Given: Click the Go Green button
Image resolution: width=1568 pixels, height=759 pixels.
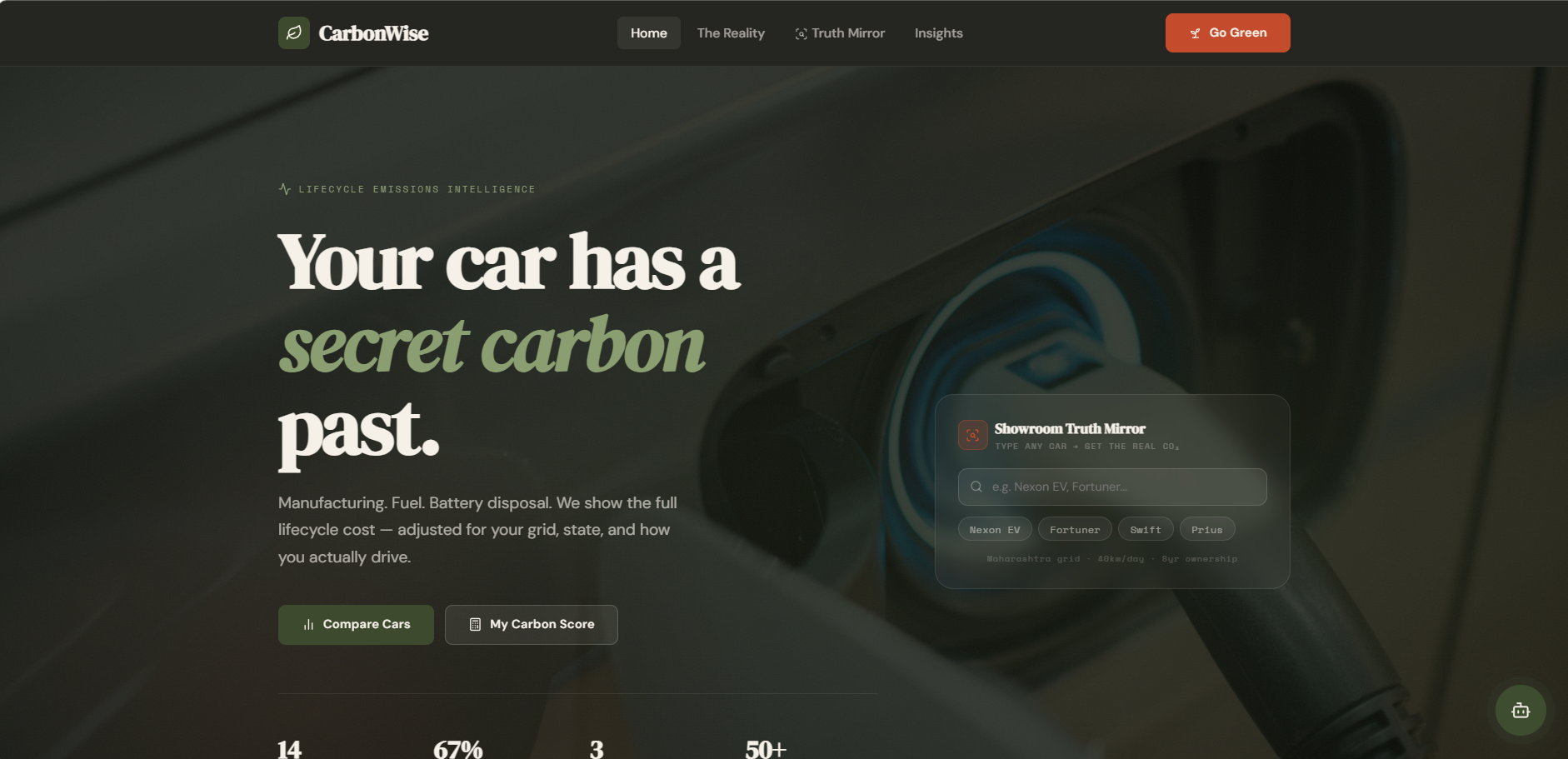Looking at the screenshot, I should point(1228,32).
